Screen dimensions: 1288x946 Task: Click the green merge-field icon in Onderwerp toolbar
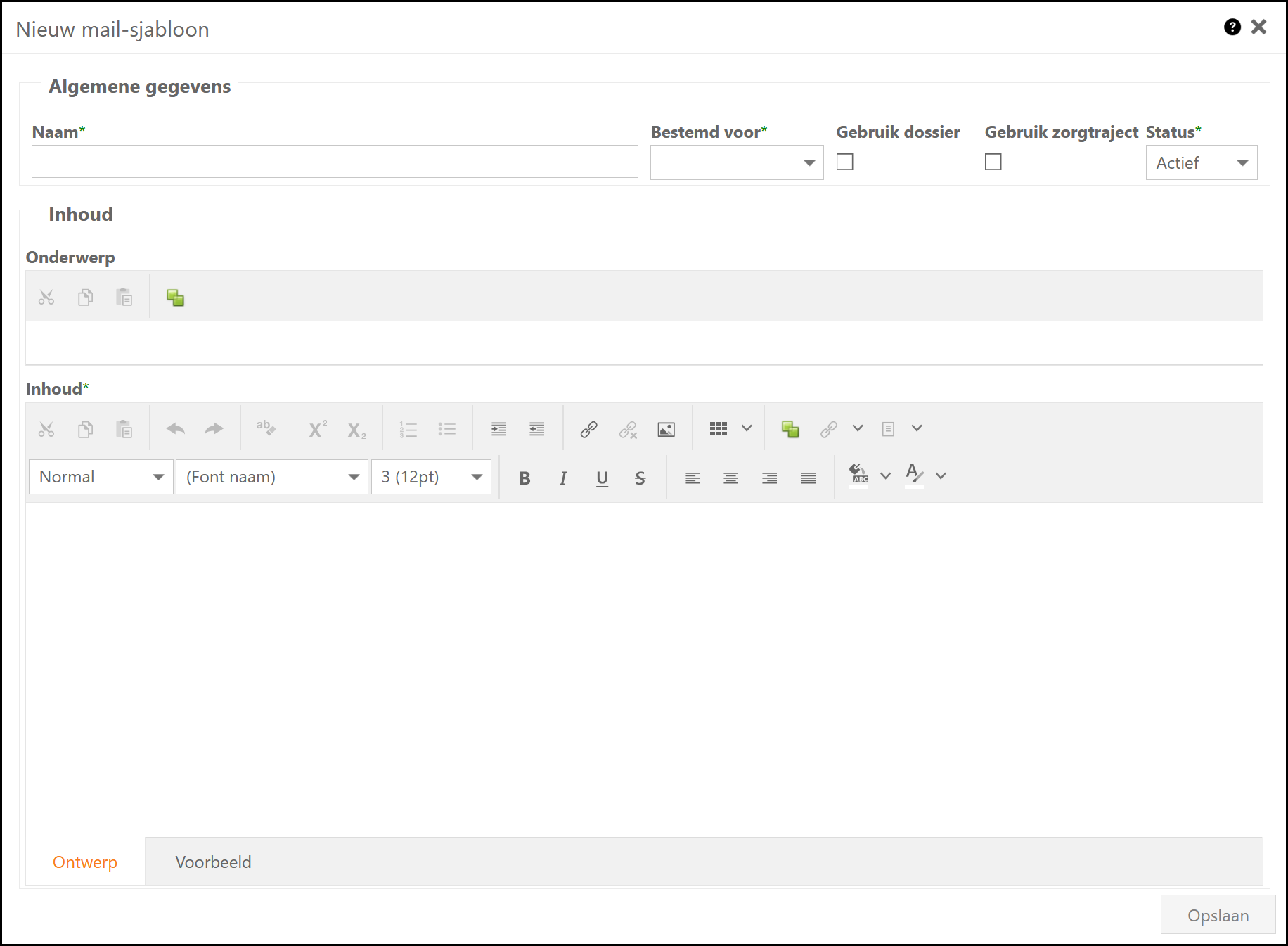(x=175, y=298)
